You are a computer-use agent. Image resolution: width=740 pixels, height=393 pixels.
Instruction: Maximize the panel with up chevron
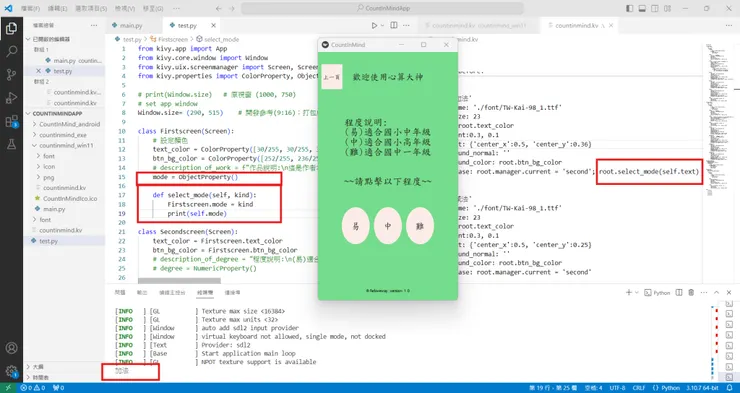click(x=716, y=293)
